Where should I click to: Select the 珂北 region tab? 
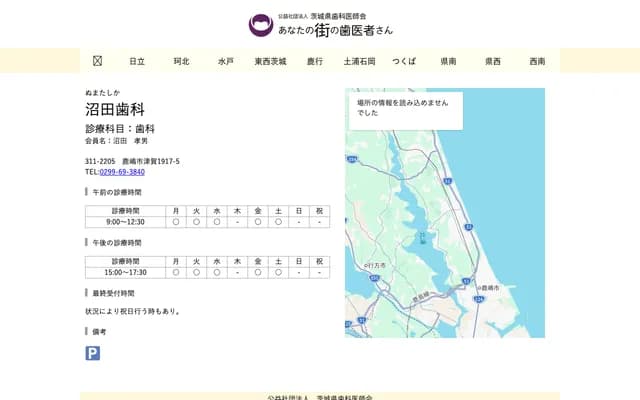181,61
